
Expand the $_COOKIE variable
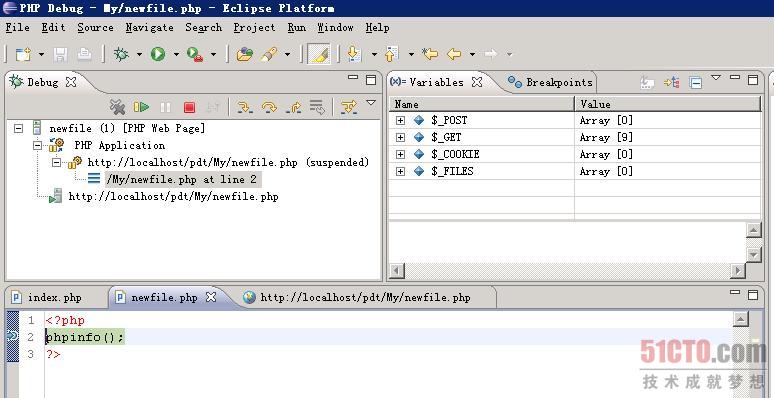400,155
